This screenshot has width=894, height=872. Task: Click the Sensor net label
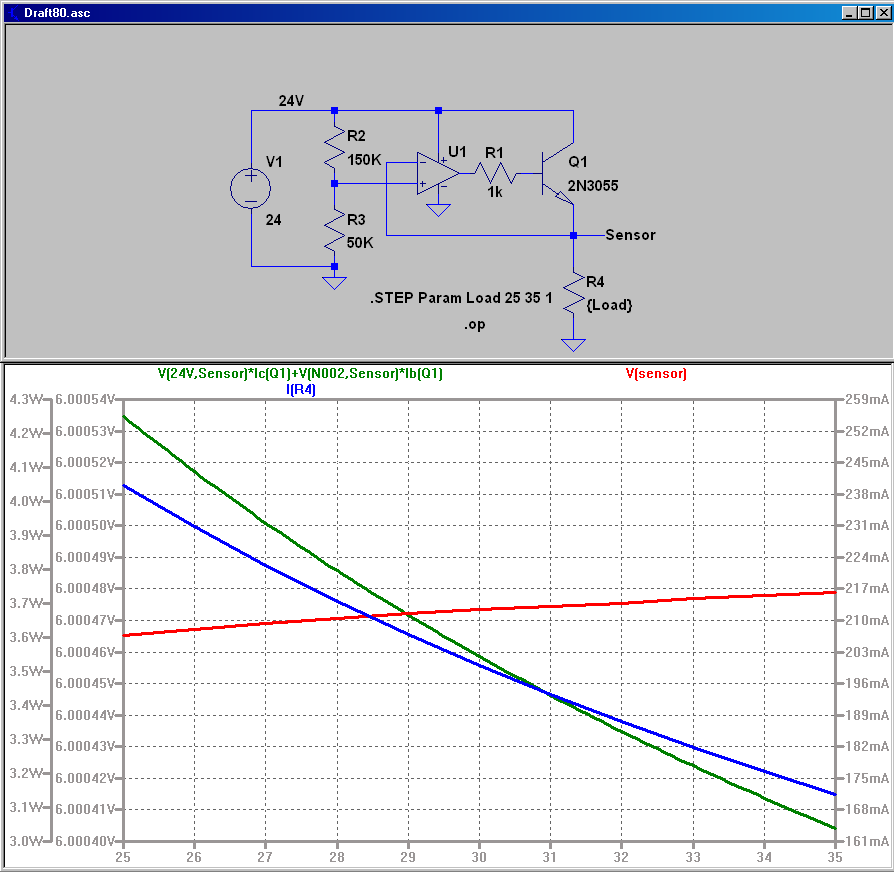click(x=630, y=235)
